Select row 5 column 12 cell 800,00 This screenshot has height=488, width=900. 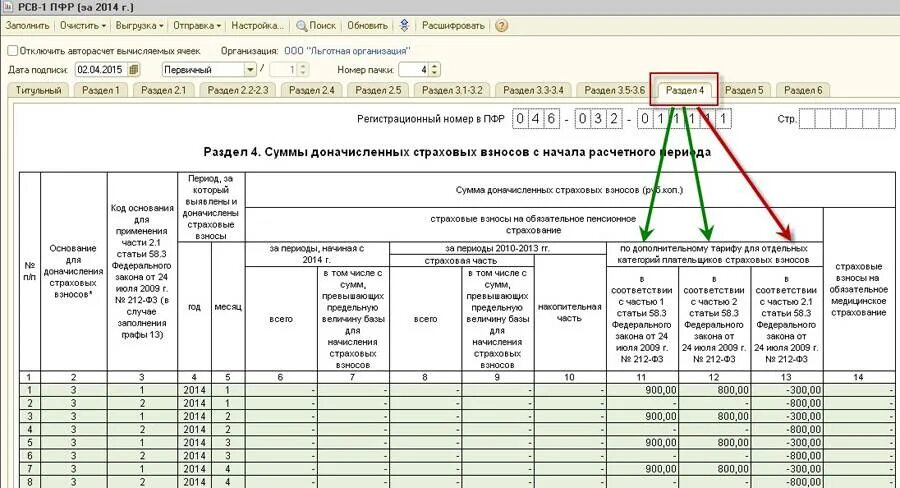715,443
